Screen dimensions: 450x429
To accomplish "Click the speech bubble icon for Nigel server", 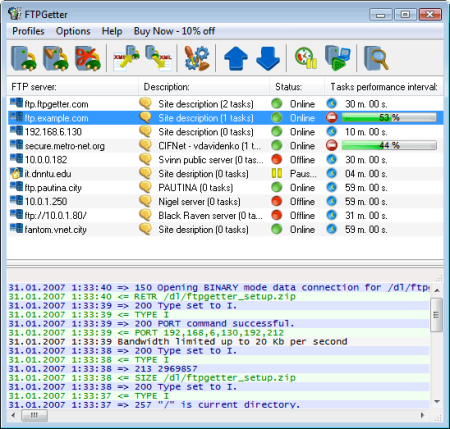I will tap(145, 201).
